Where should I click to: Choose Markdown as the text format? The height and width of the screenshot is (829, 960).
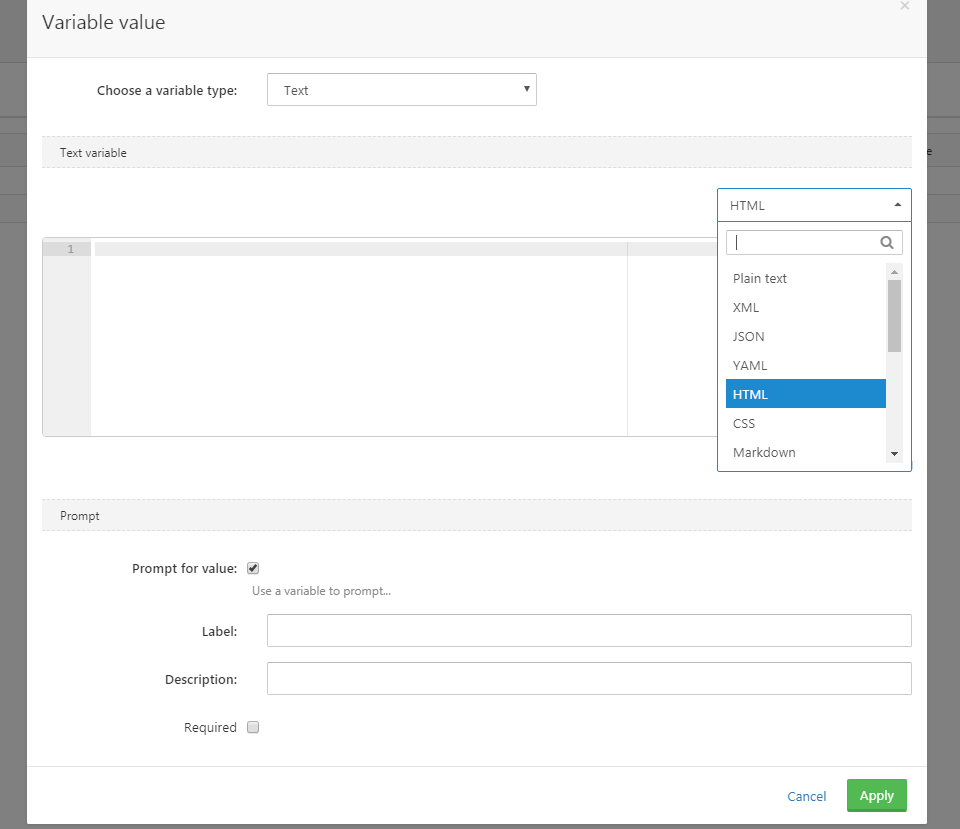764,452
